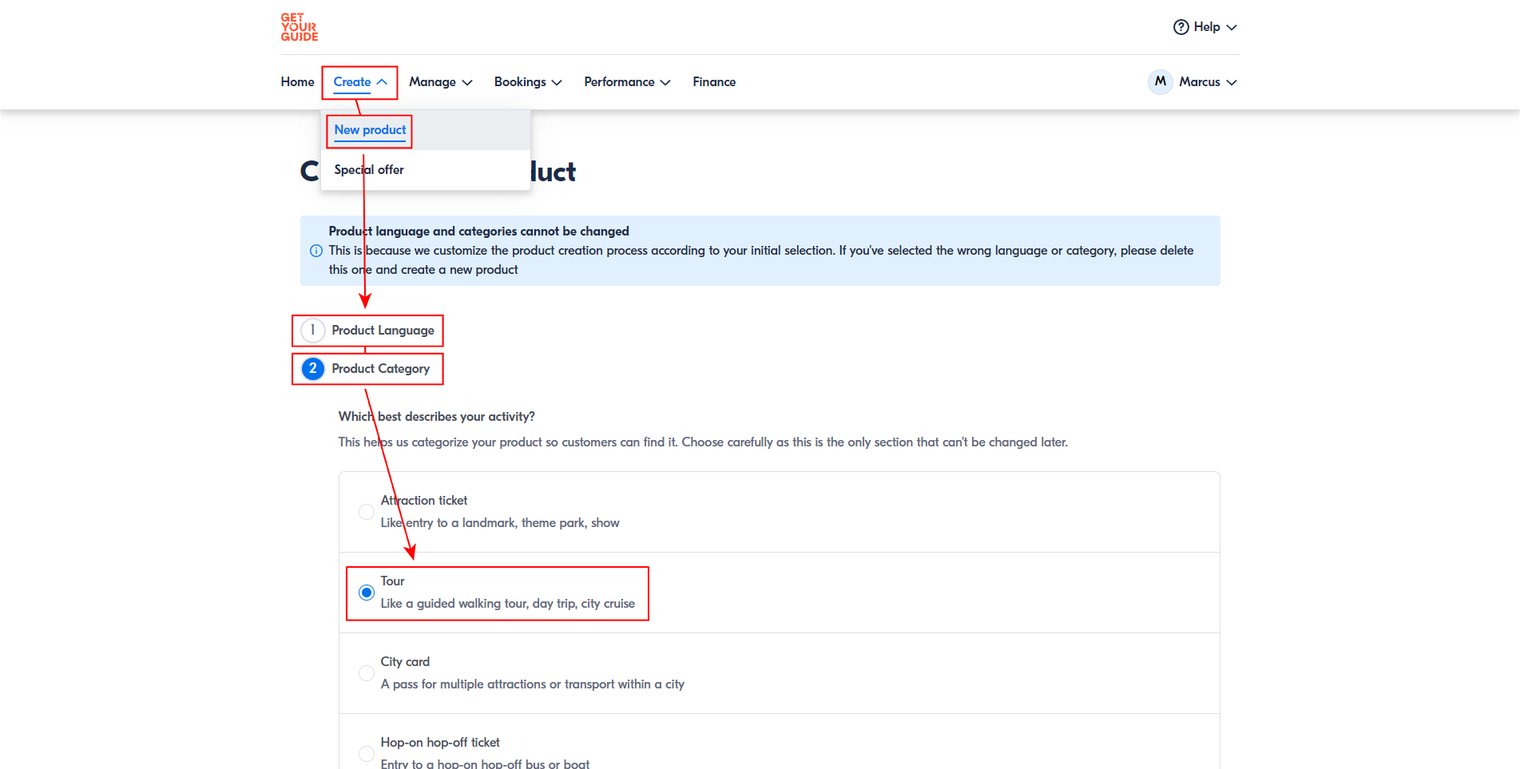
Task: Click 'A pass for multiple attractions' description
Action: (x=533, y=685)
